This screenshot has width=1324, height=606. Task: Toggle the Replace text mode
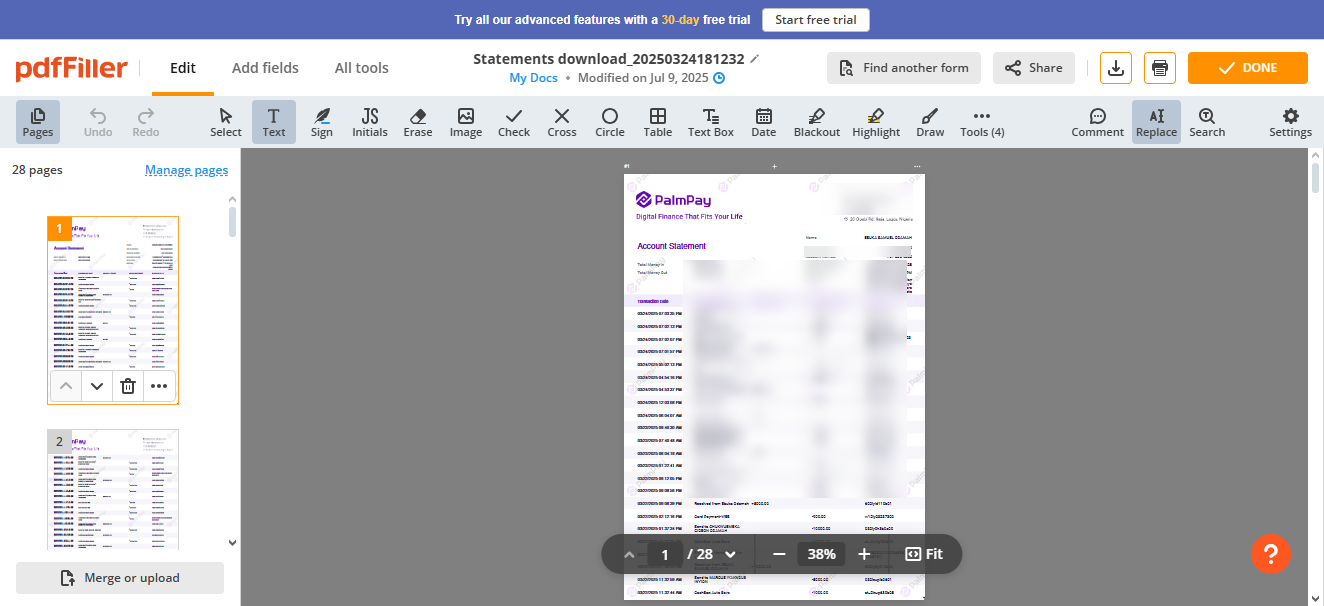[x=1156, y=122]
